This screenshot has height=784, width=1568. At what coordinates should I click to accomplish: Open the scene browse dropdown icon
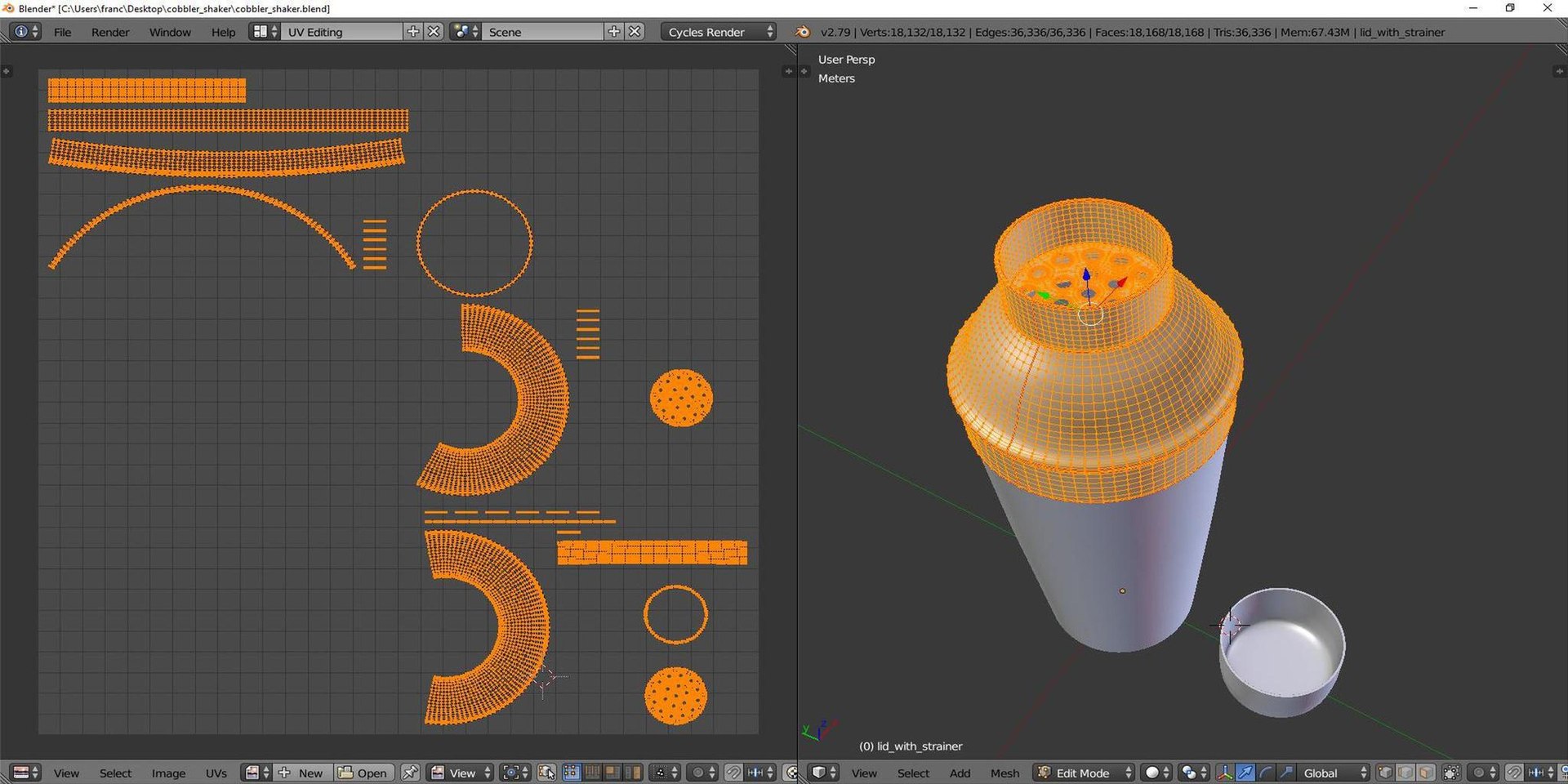click(465, 32)
